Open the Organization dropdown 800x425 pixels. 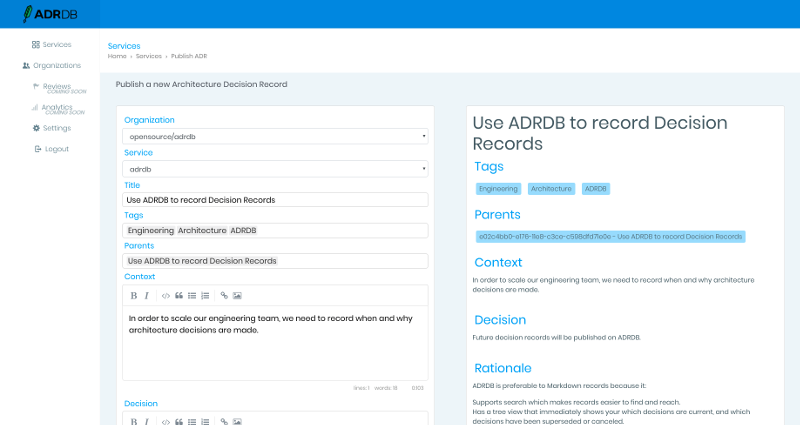(275, 136)
